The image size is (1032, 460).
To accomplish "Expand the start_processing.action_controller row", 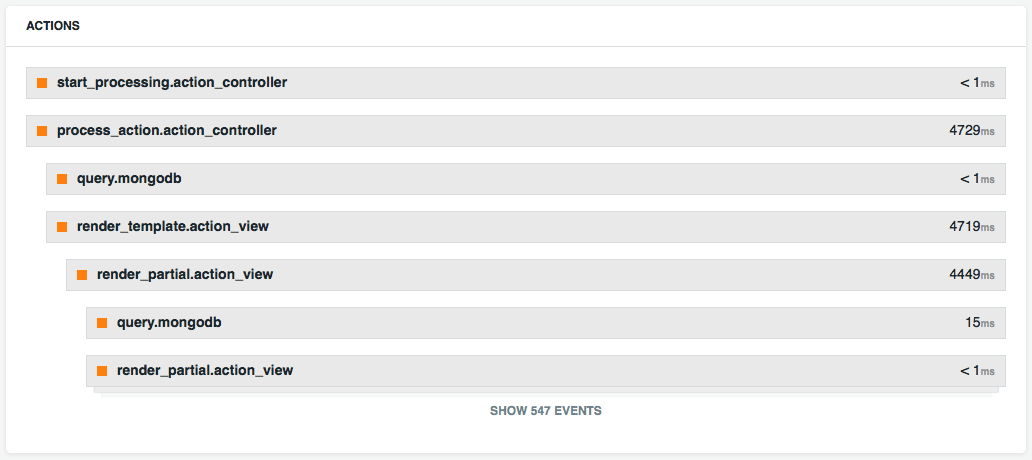I will [x=515, y=83].
